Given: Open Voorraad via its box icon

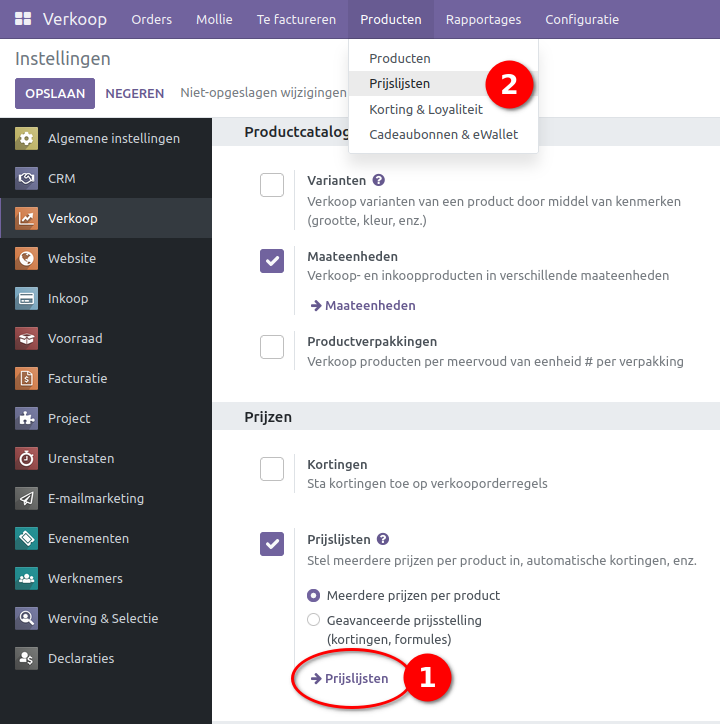Looking at the screenshot, I should click(27, 338).
